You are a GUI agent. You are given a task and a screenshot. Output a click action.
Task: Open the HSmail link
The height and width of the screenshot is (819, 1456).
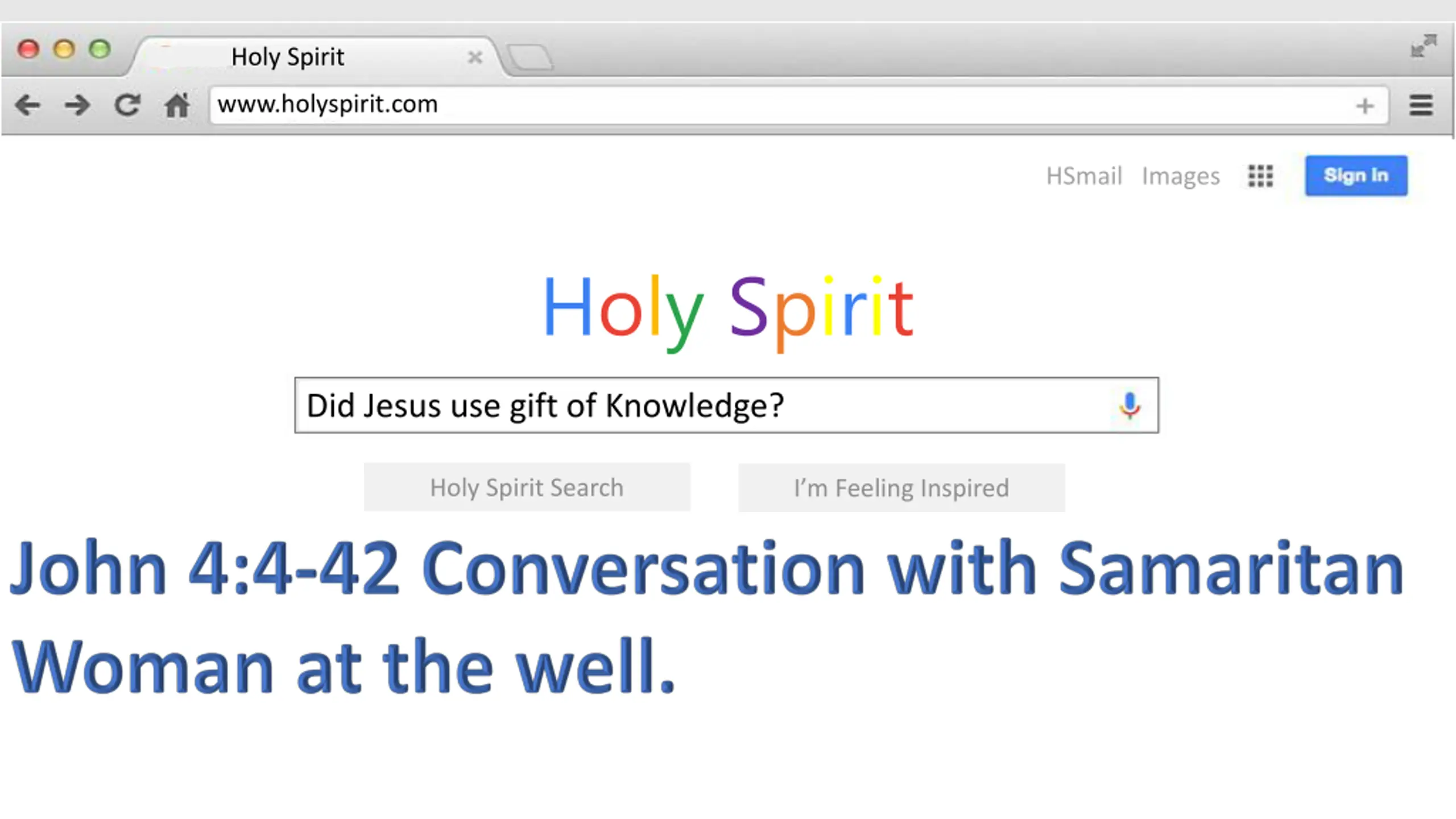(1084, 176)
